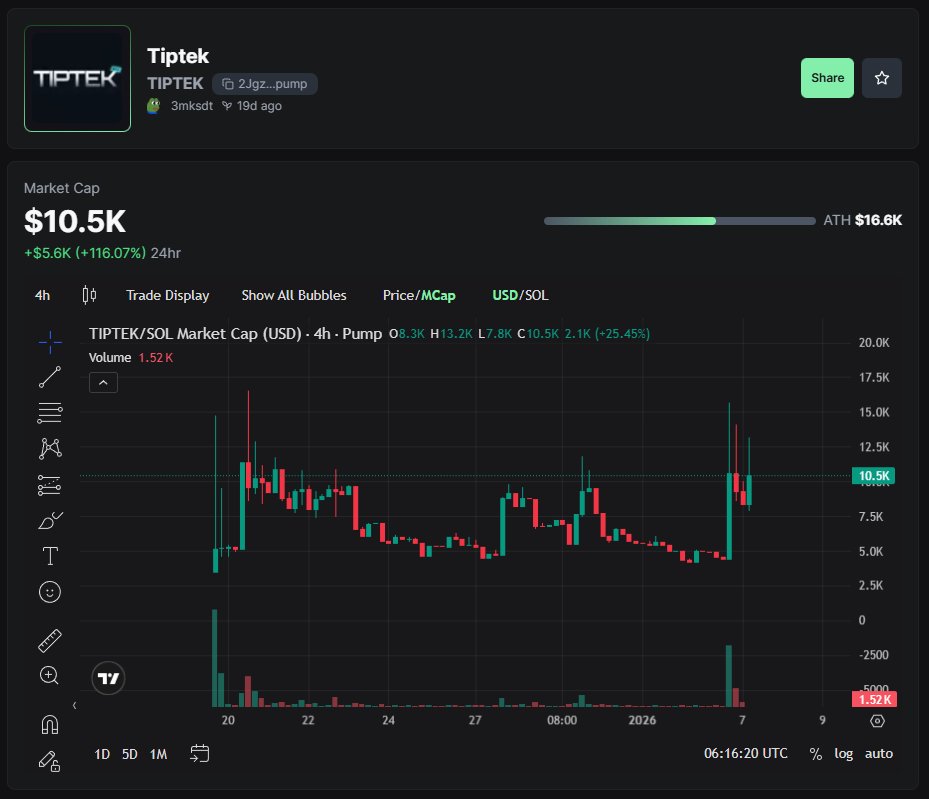This screenshot has width=929, height=799.
Task: Click the ATH progress bar
Action: coord(678,220)
